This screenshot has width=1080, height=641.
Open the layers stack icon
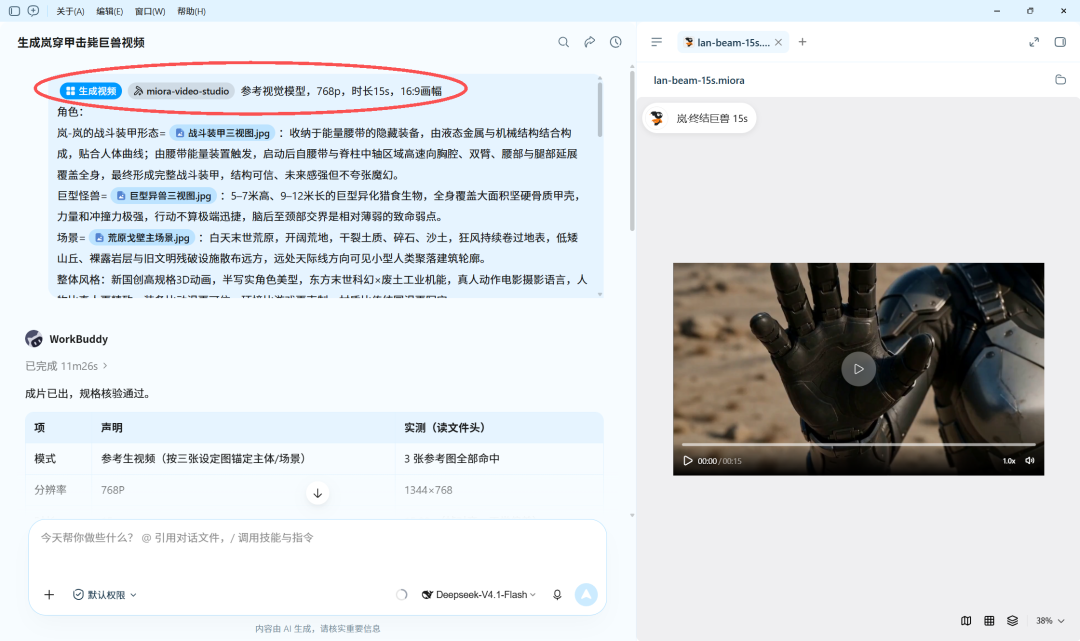pyautogui.click(x=1012, y=620)
